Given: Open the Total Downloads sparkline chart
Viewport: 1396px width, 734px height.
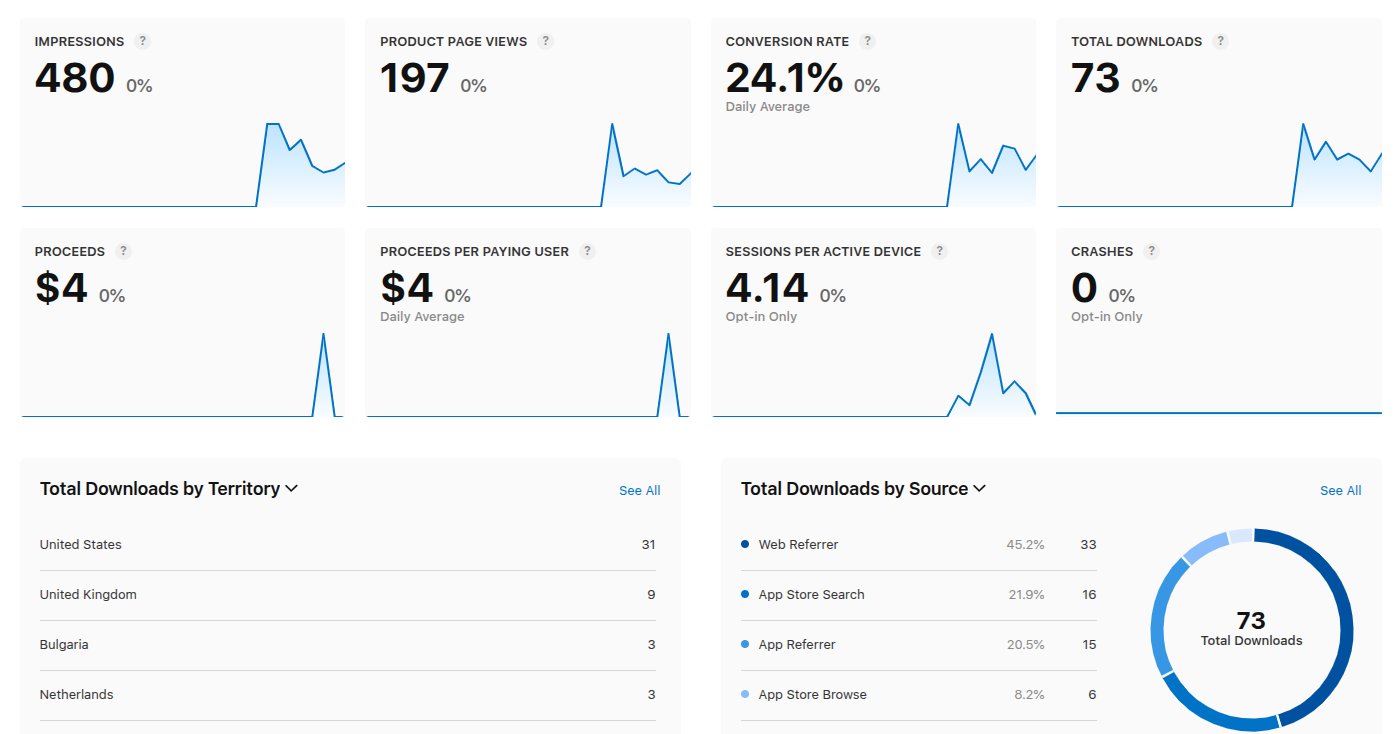Looking at the screenshot, I should click(1219, 164).
